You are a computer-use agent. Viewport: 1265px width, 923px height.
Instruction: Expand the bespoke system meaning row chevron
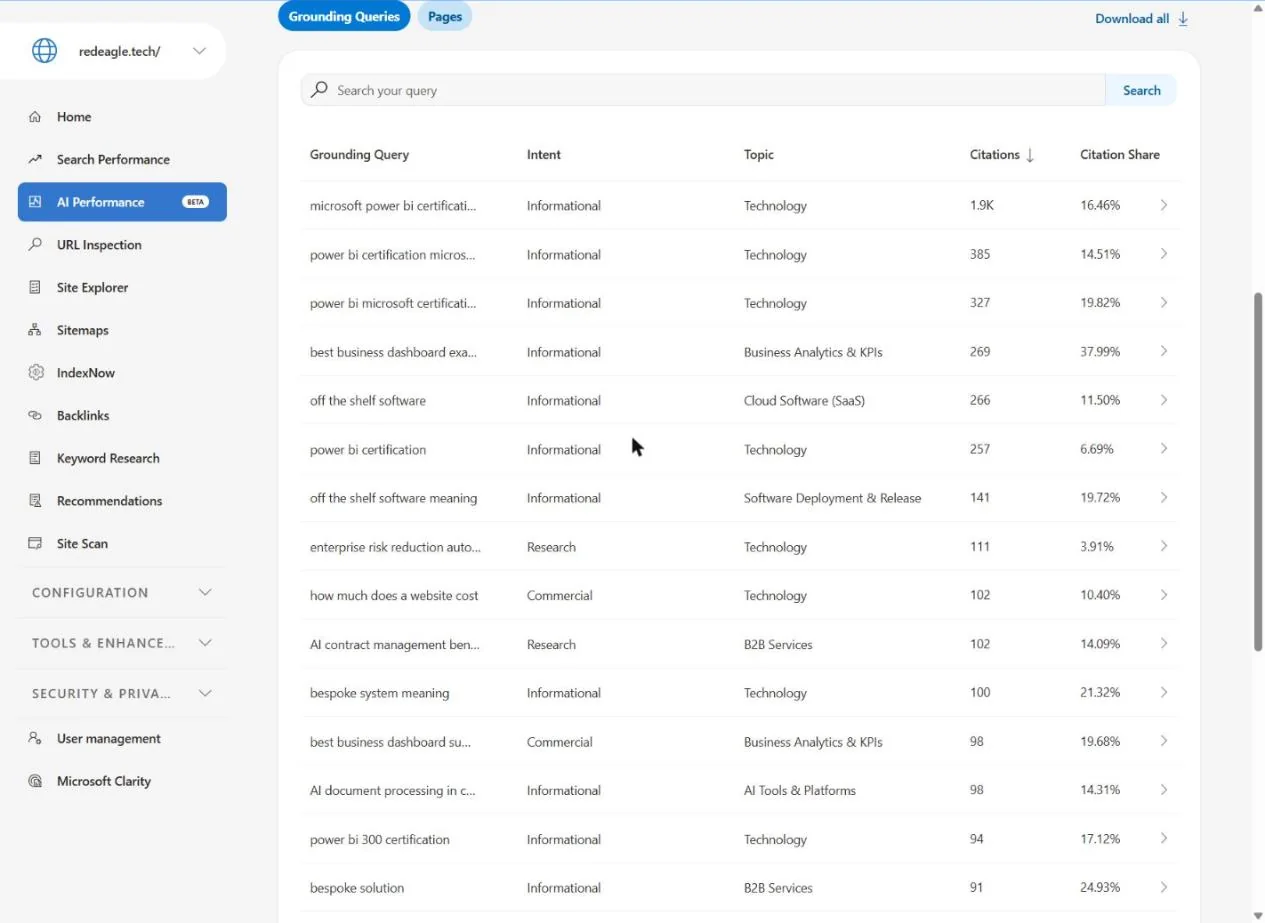pyautogui.click(x=1164, y=692)
